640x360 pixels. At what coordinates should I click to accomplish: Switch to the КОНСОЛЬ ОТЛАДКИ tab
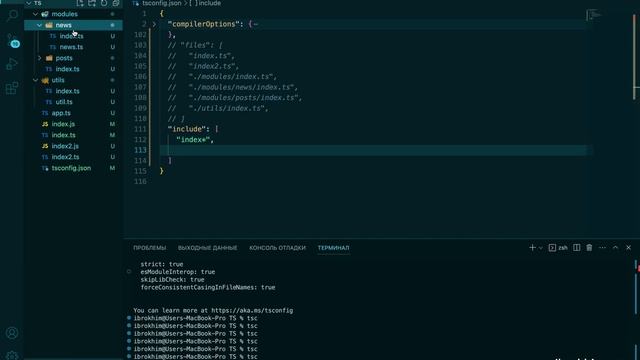(x=277, y=248)
